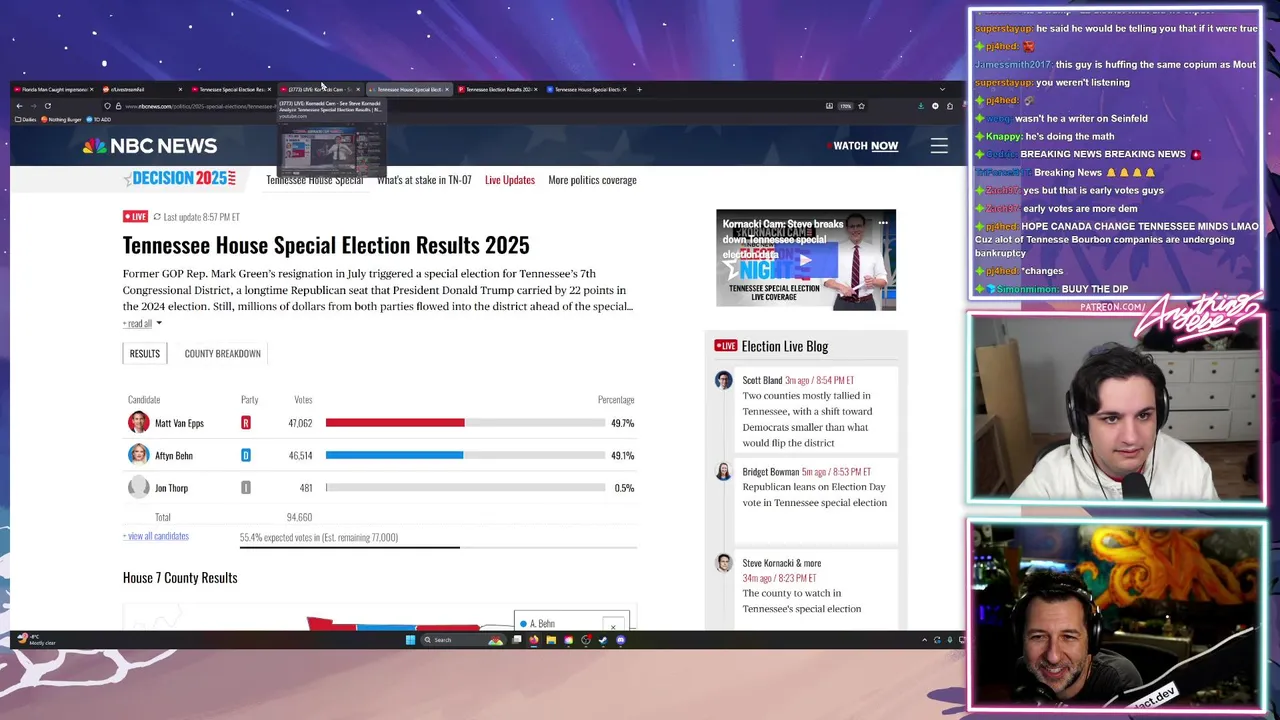Click Bridget Bowman author avatar
Viewport: 1280px width, 720px height.
(723, 472)
